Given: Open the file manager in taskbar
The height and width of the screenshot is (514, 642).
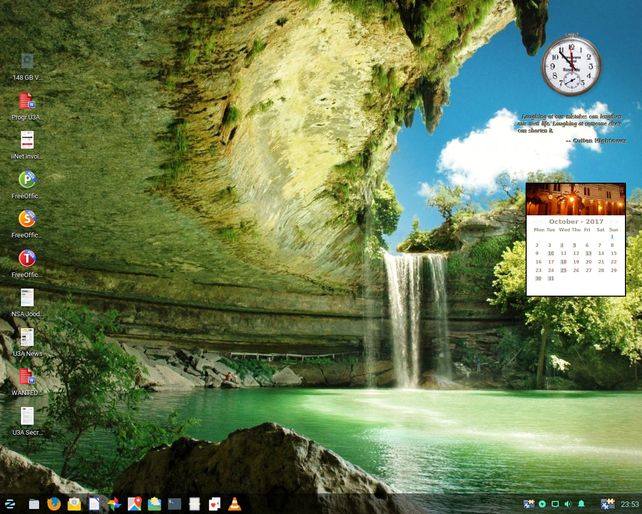Looking at the screenshot, I should [x=34, y=504].
